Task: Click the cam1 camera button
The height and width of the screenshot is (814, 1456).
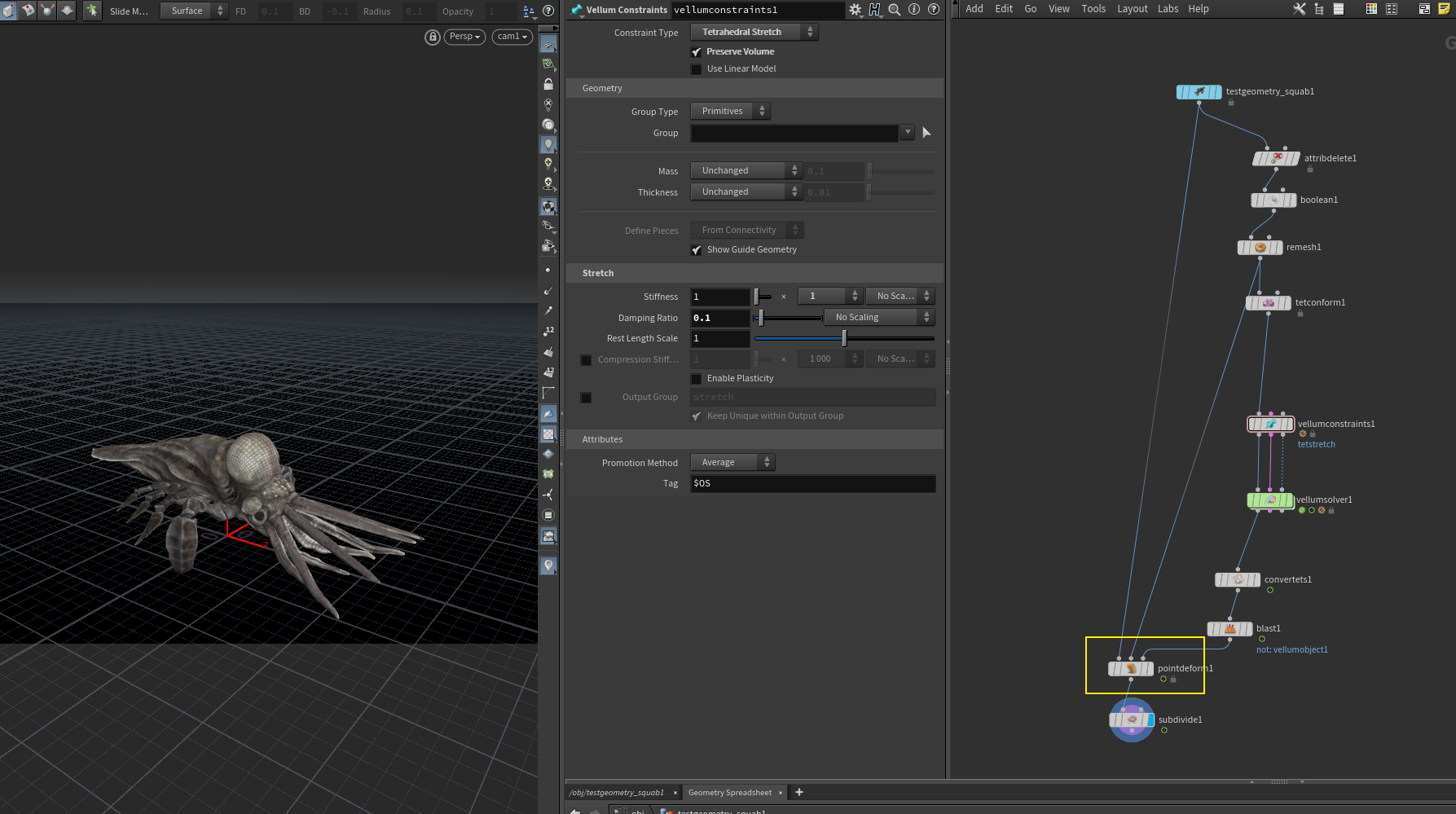Action: (512, 37)
